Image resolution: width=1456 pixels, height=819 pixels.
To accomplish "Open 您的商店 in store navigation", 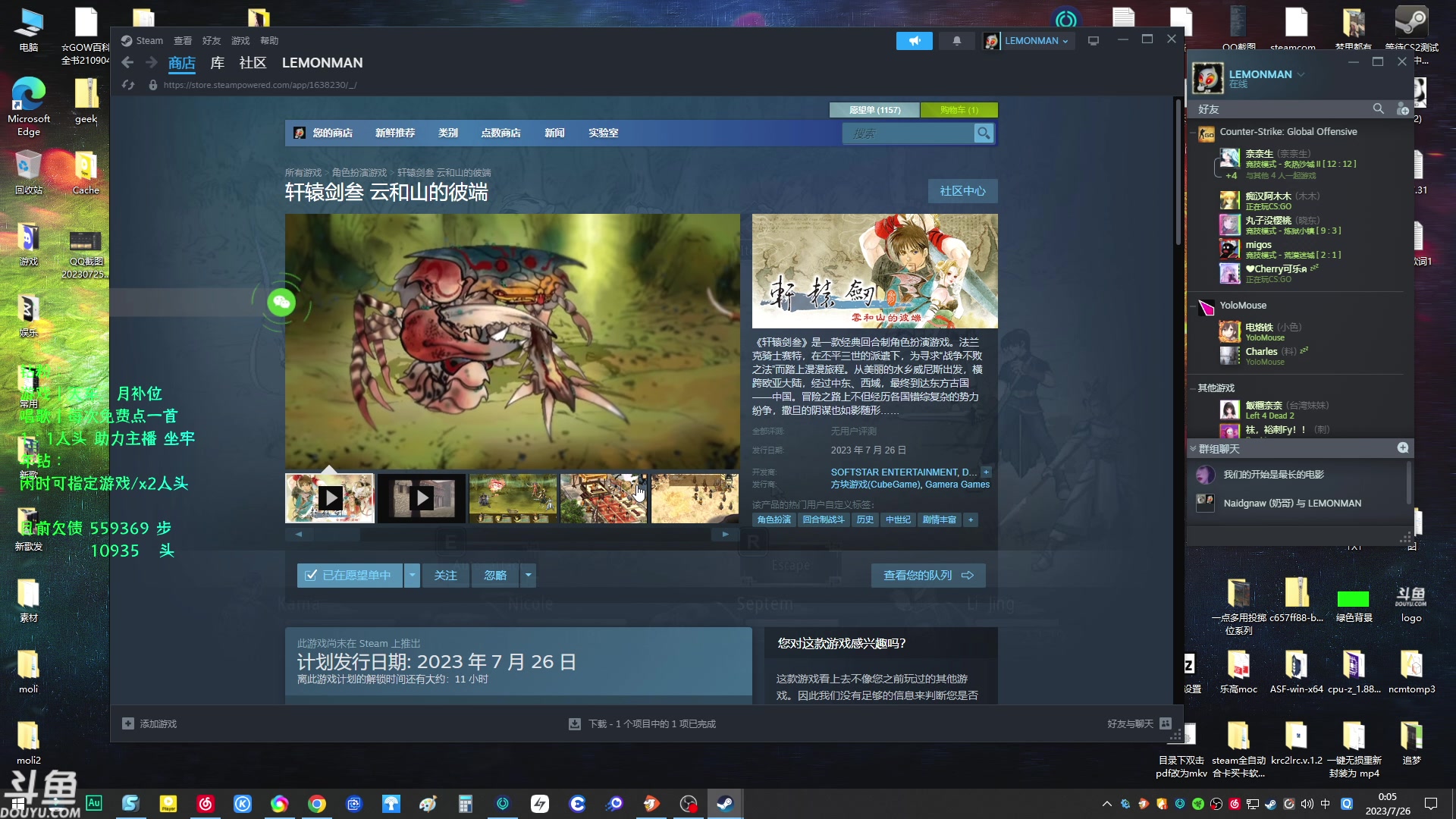I will pos(332,133).
